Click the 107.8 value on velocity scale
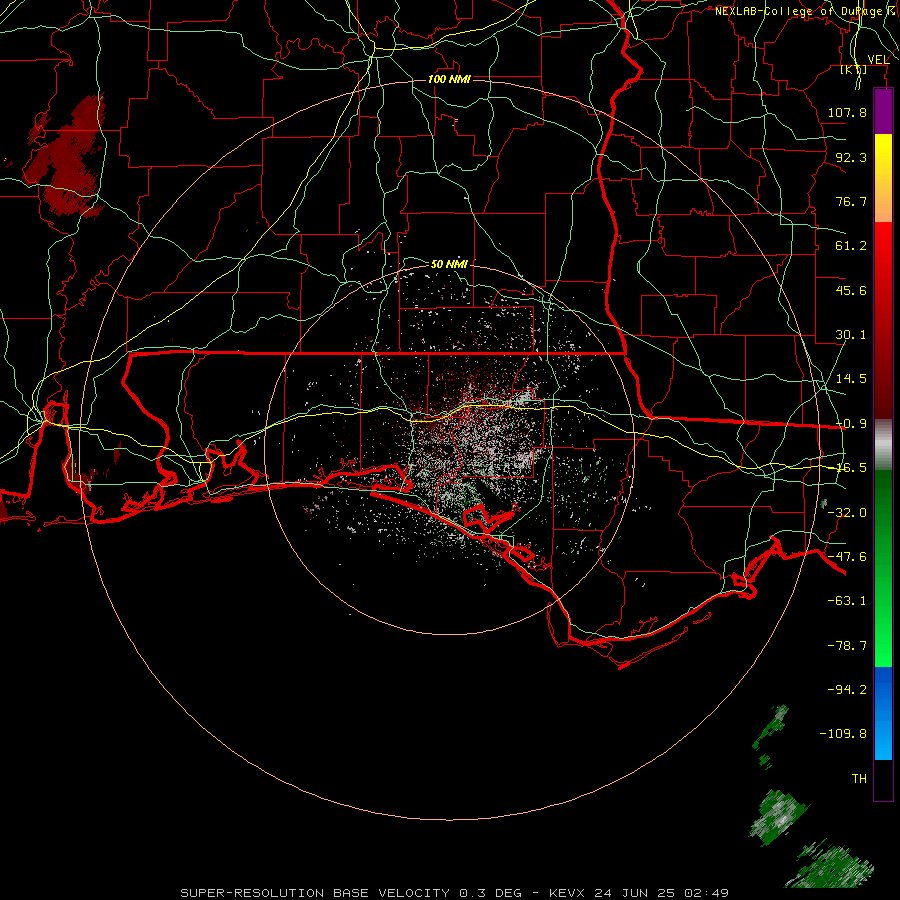Screen dimensions: 900x900 (847, 112)
